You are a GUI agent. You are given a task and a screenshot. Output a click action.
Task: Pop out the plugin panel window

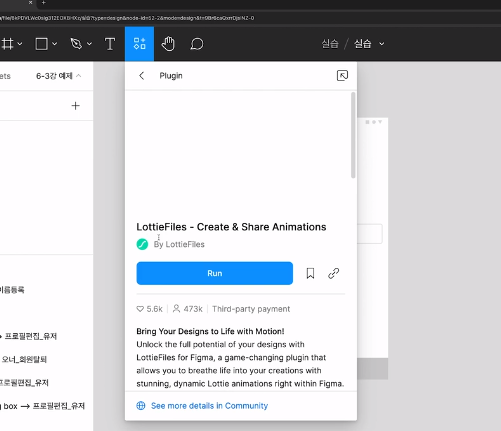(x=342, y=76)
